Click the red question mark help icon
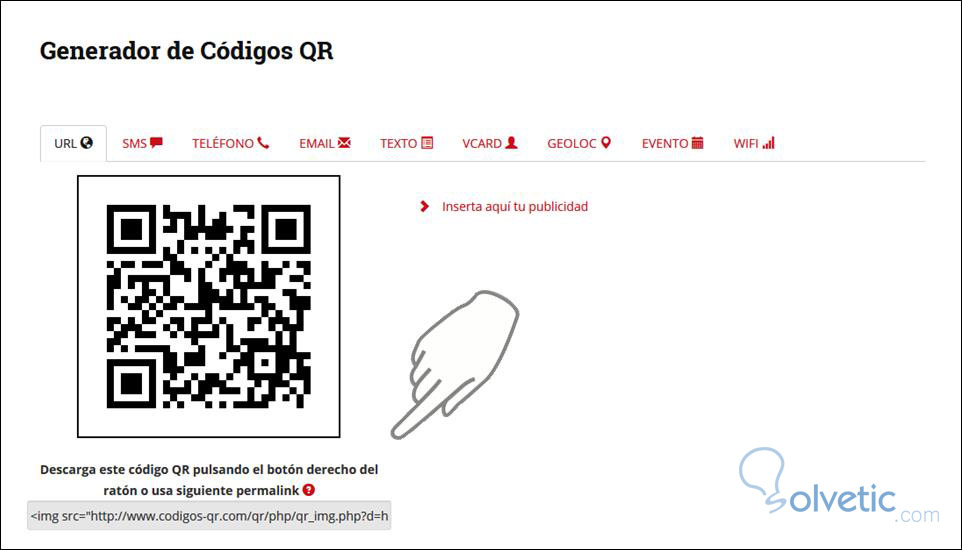Screen dimensions: 962x550 tap(309, 490)
